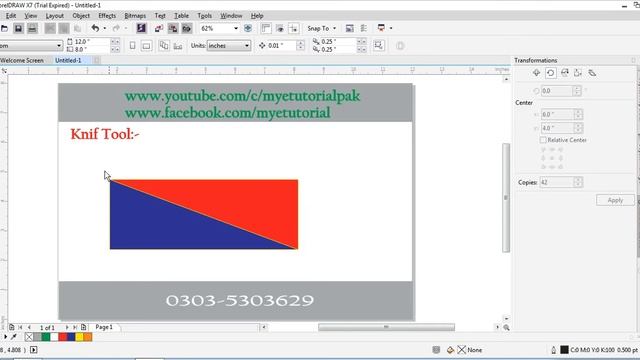The image size is (640, 360).
Task: Click the page width stepper arrows
Action: (x=115, y=42)
